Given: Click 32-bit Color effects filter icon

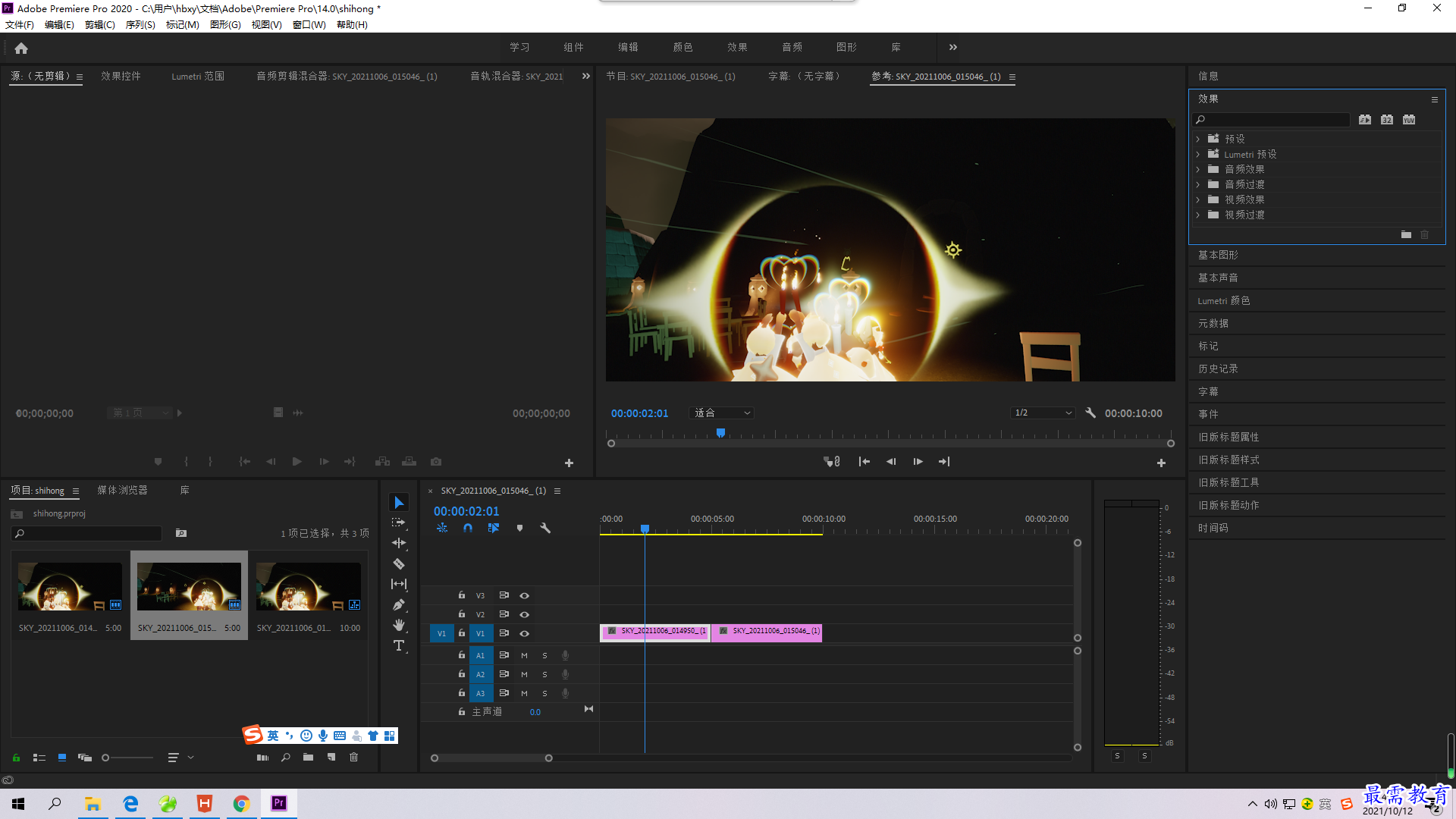Looking at the screenshot, I should click(x=1387, y=120).
